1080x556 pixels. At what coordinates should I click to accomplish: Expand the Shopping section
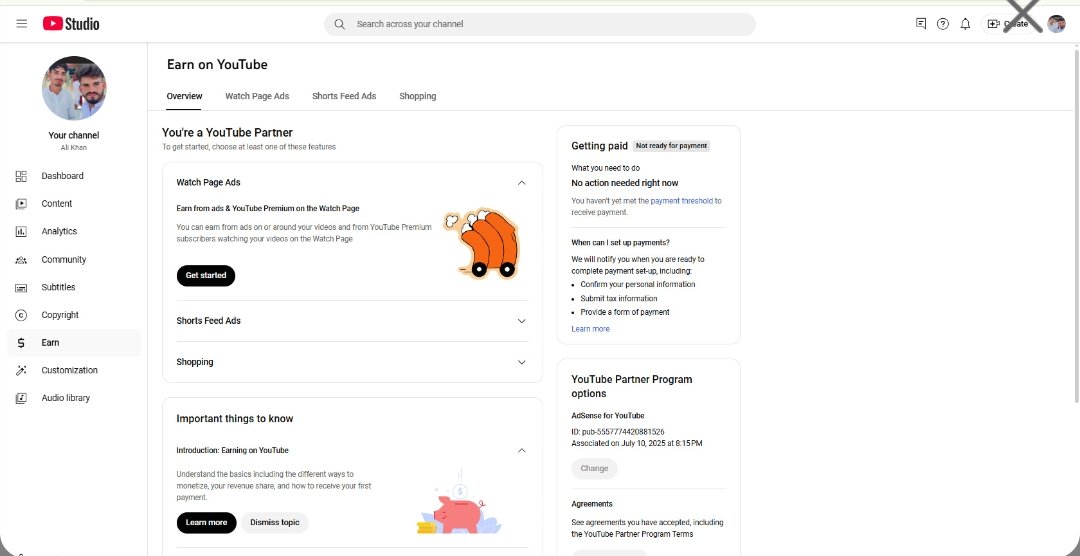352,362
